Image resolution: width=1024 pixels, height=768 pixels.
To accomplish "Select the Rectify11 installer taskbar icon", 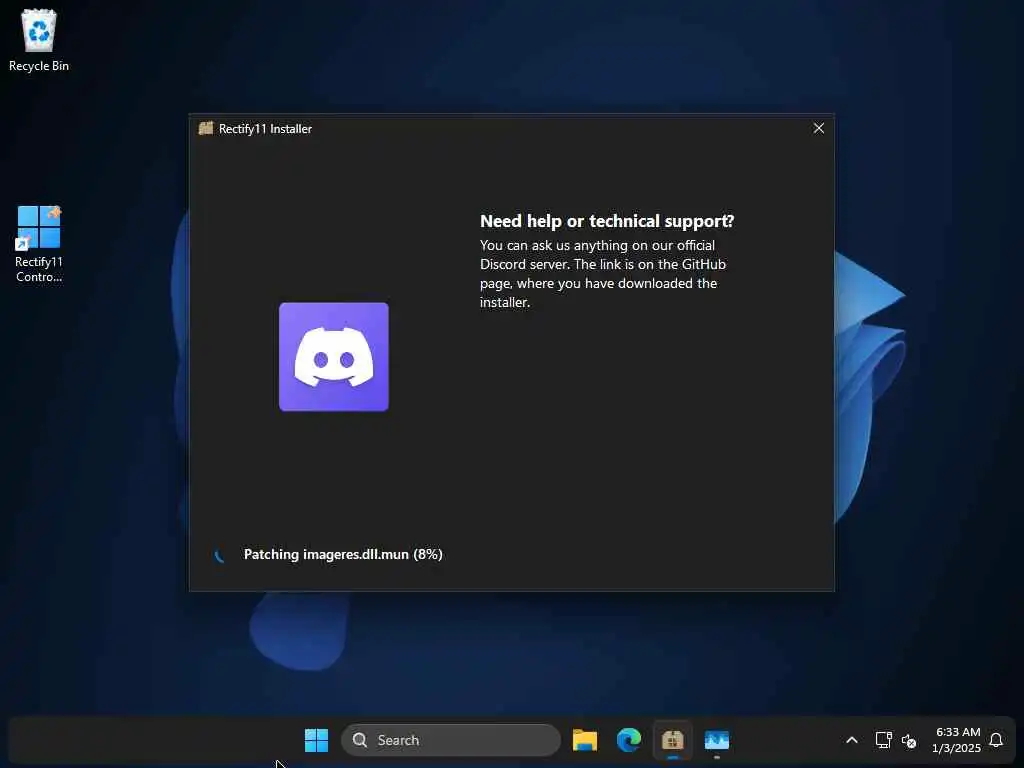I will (x=673, y=740).
